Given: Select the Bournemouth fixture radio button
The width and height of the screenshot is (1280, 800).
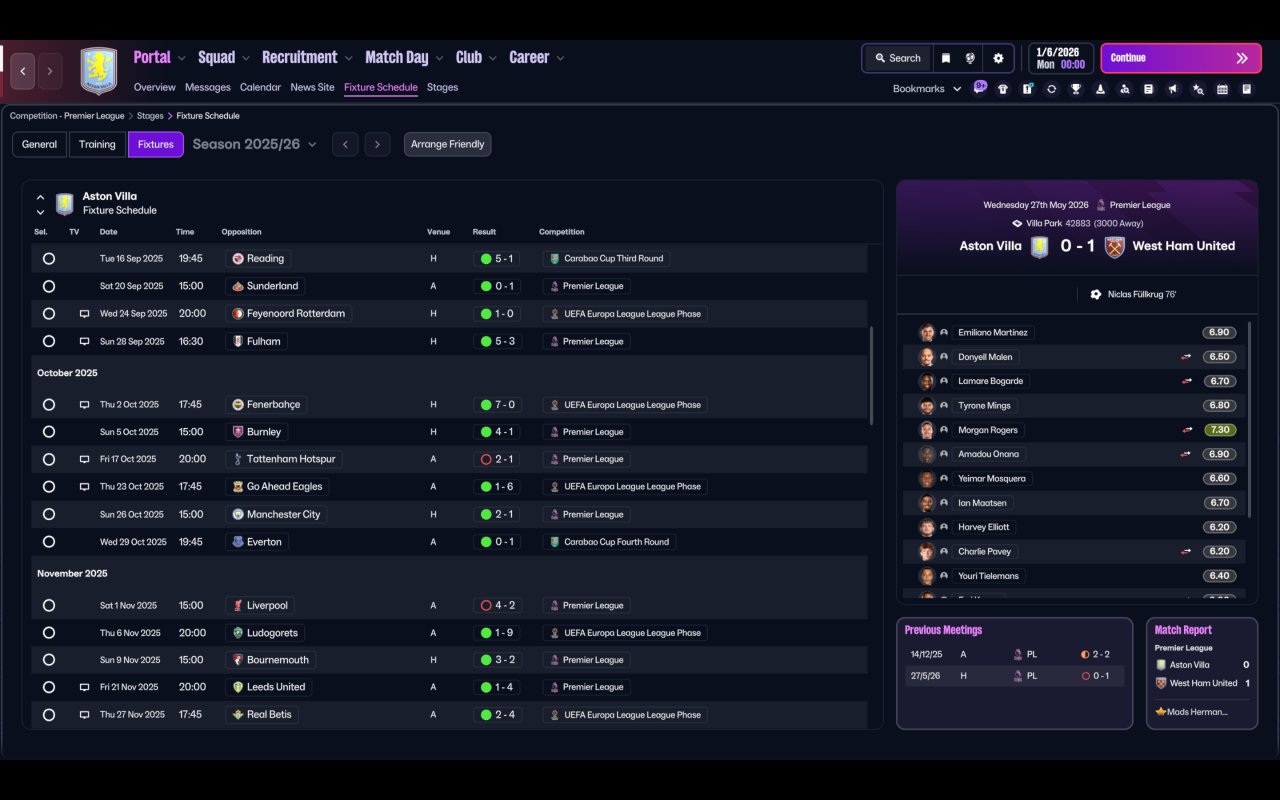Looking at the screenshot, I should (x=49, y=660).
